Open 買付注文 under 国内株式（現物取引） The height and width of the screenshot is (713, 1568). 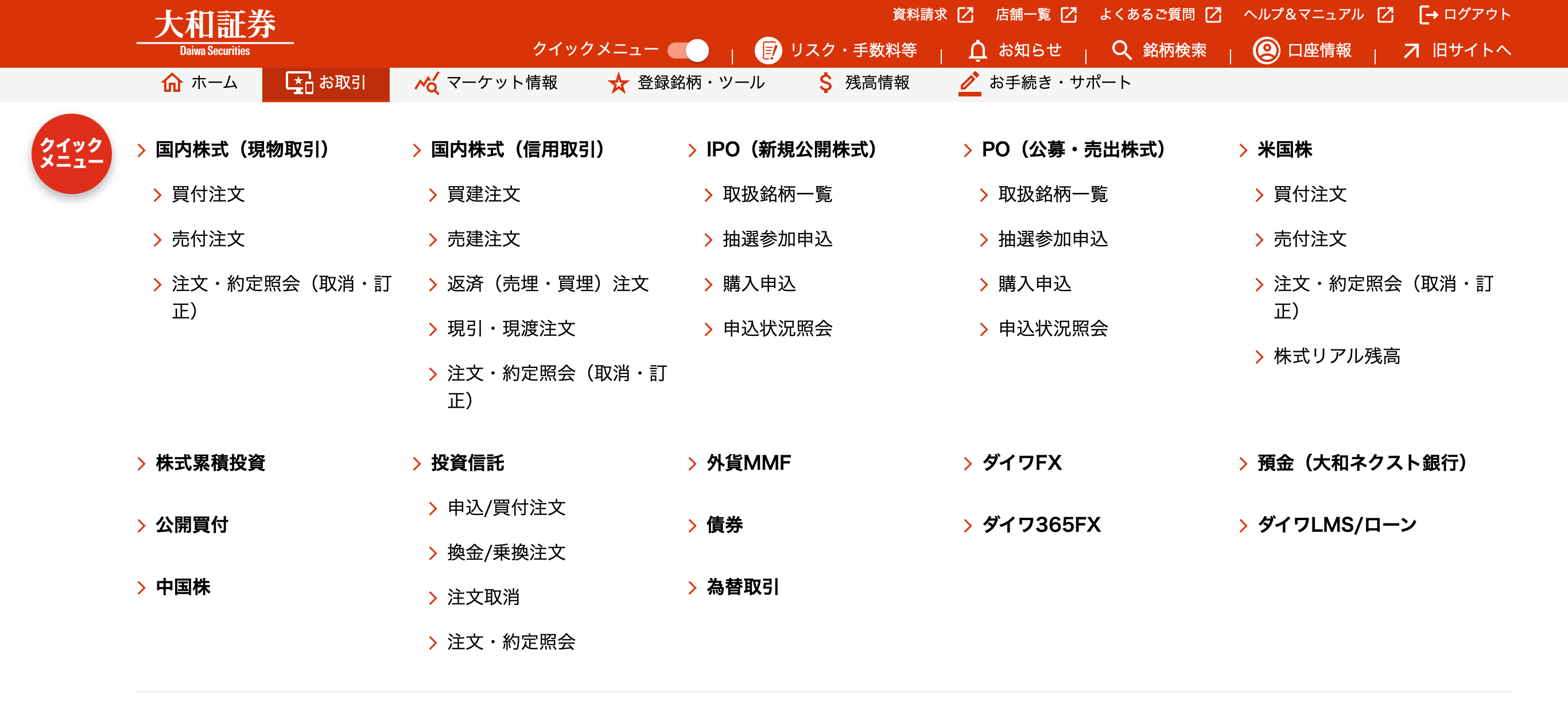(x=208, y=195)
